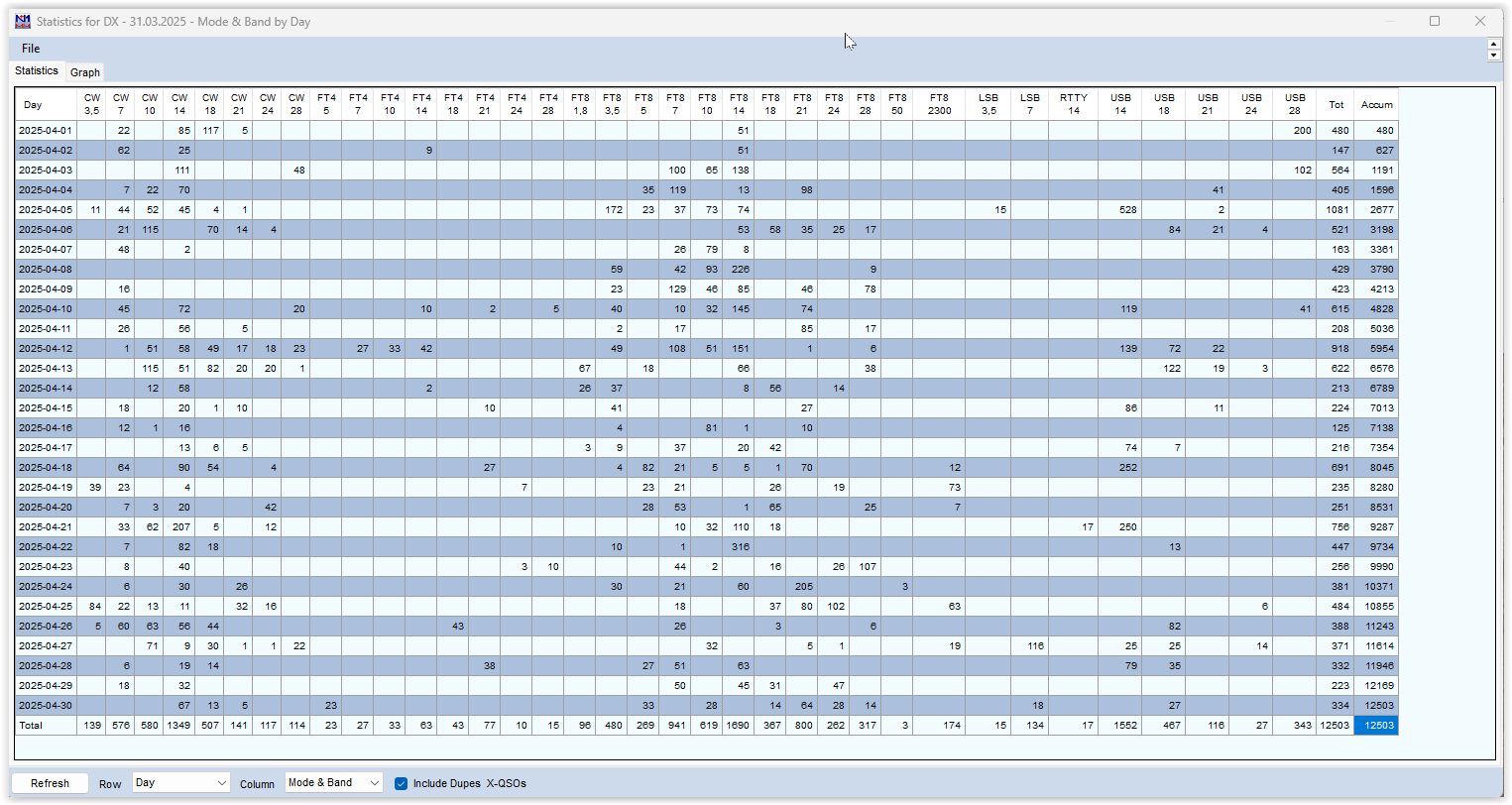The height and width of the screenshot is (805, 1512).
Task: Click the 38 FT4 21 cell for 2025-04-28
Action: coord(485,666)
